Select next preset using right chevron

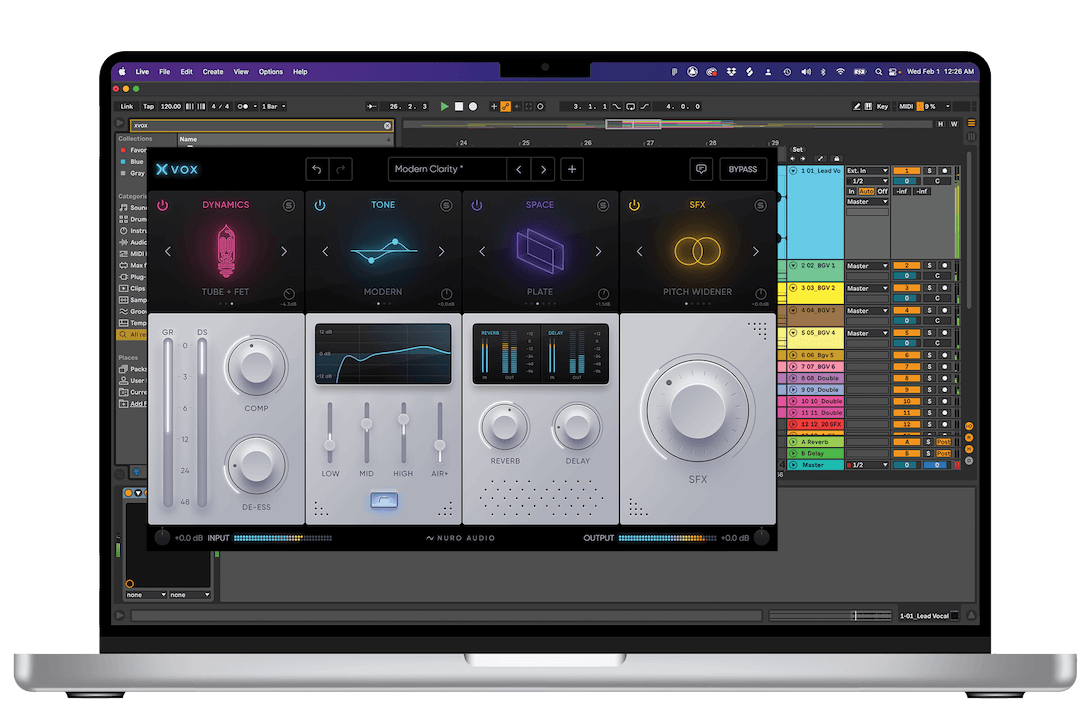543,170
